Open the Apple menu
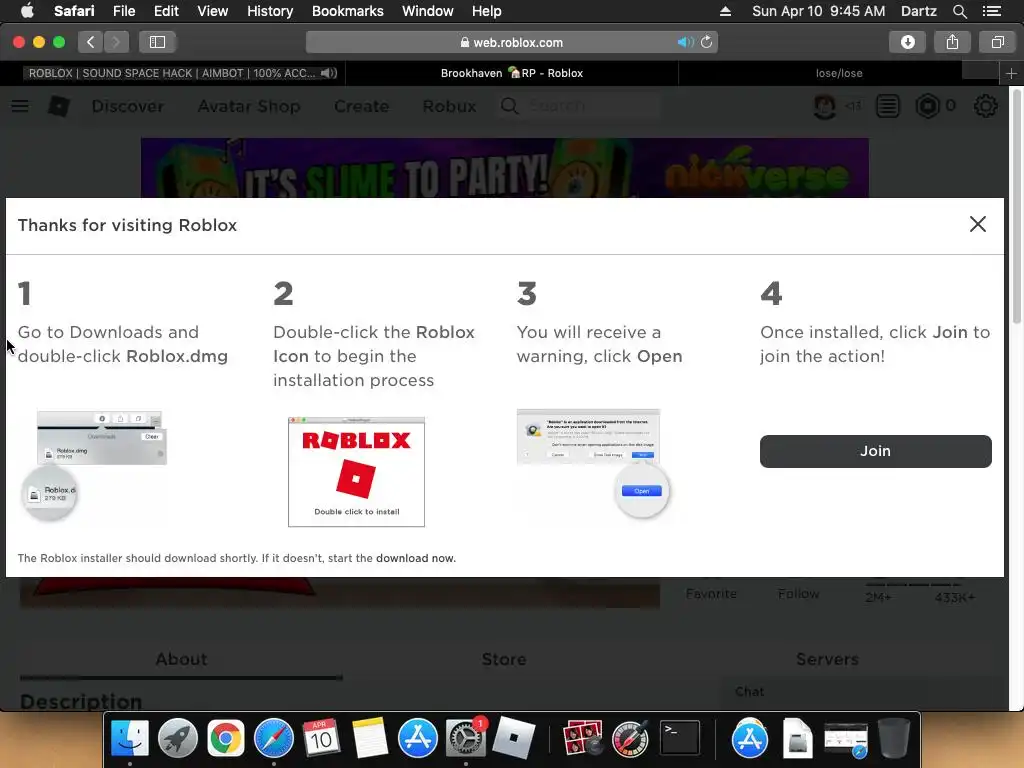 (x=27, y=11)
